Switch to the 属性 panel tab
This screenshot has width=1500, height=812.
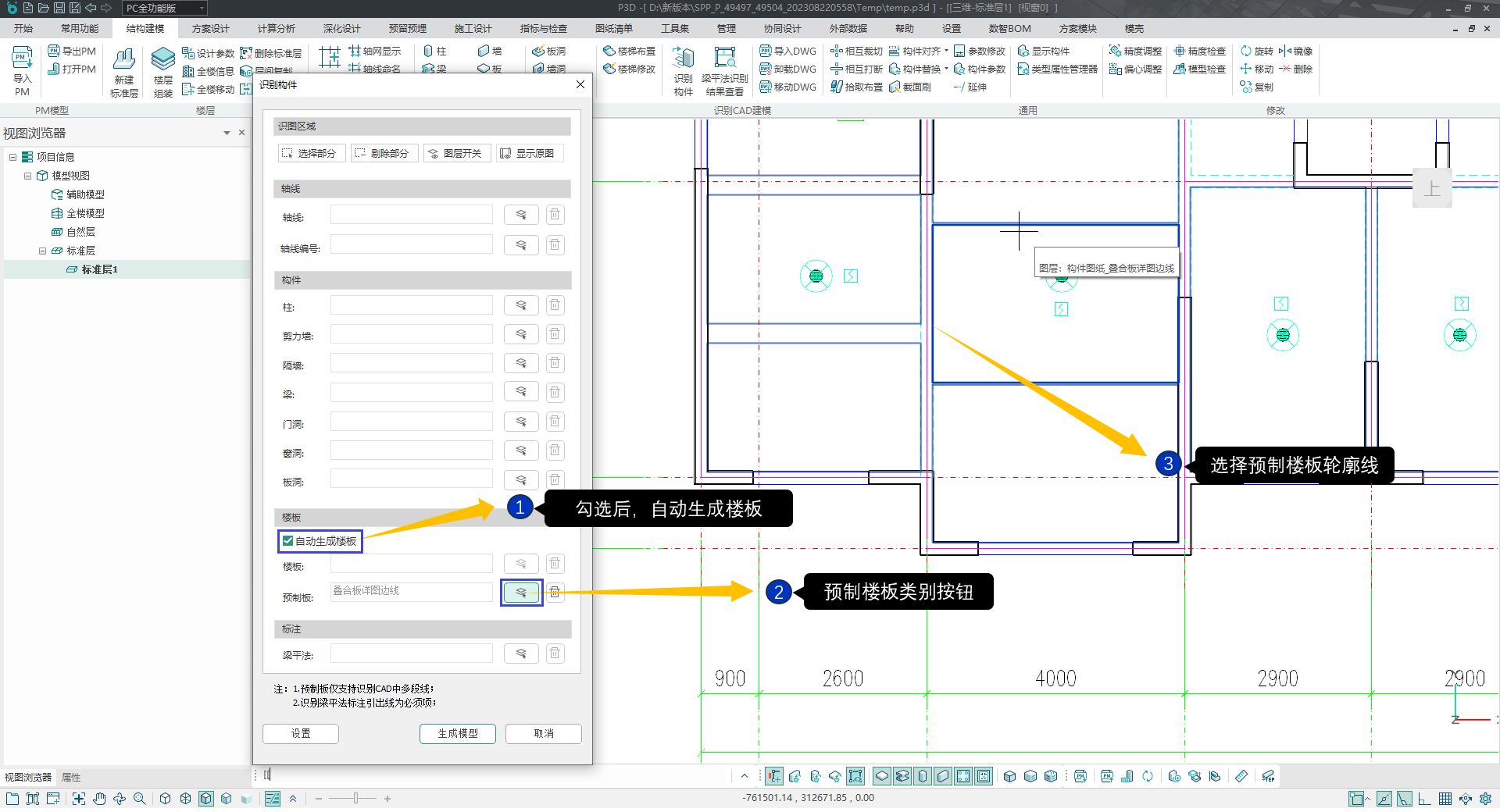[x=71, y=778]
